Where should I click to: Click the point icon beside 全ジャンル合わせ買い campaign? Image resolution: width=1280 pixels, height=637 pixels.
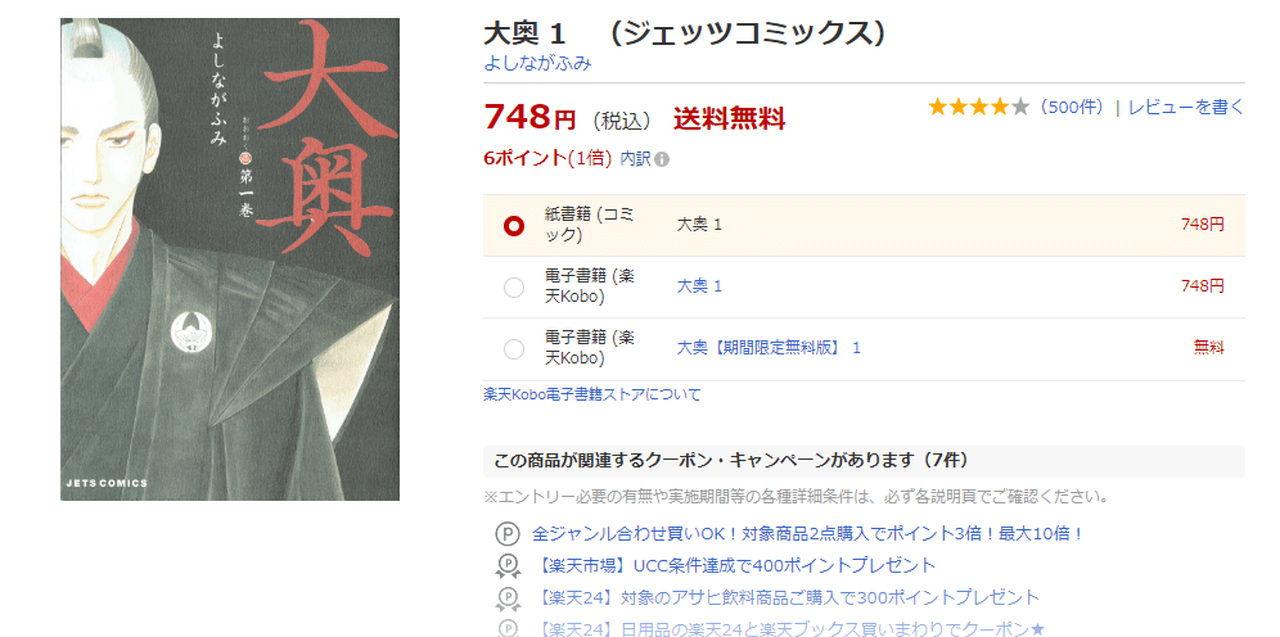coord(508,534)
